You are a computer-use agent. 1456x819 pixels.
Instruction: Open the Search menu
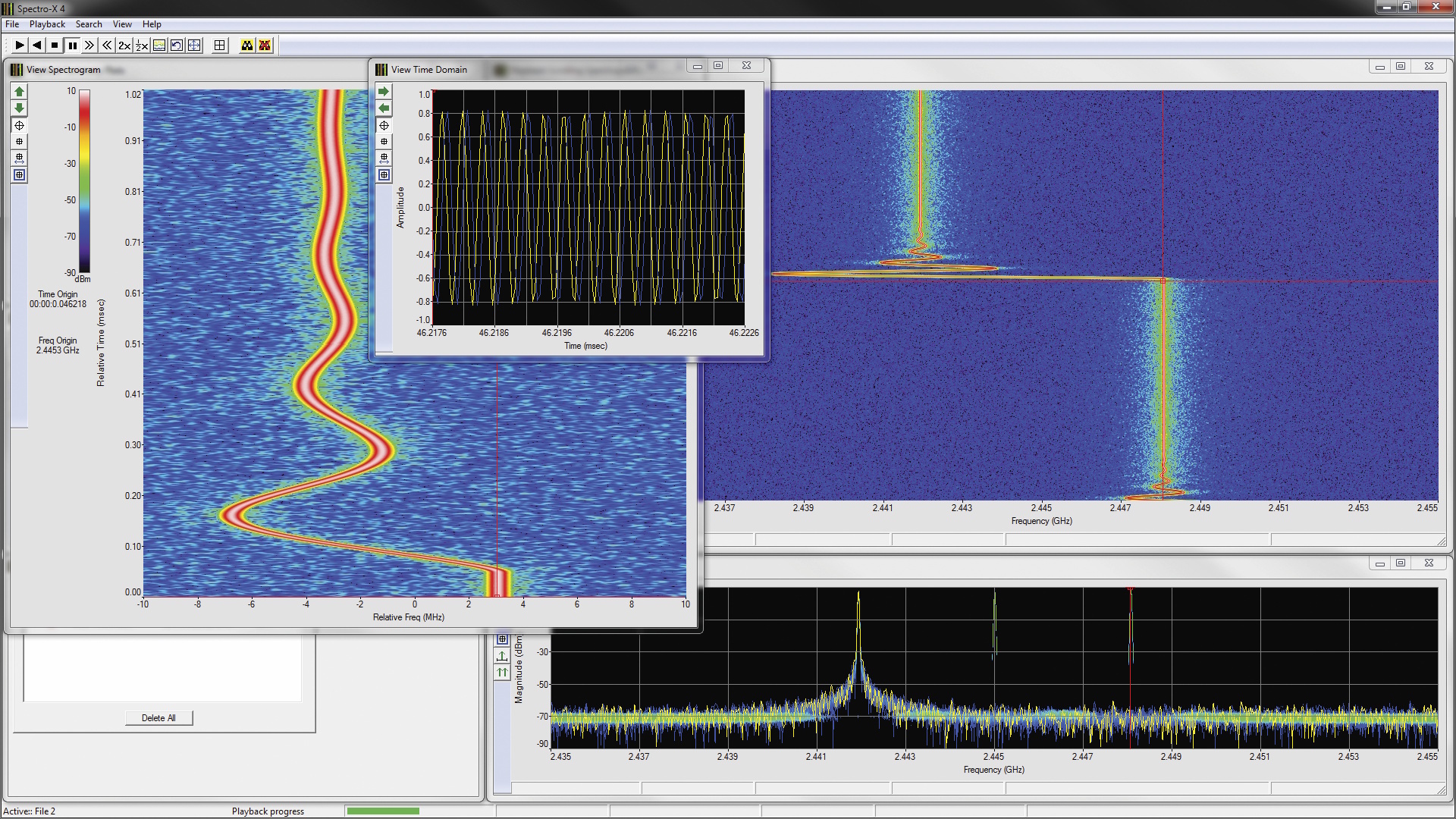point(89,24)
